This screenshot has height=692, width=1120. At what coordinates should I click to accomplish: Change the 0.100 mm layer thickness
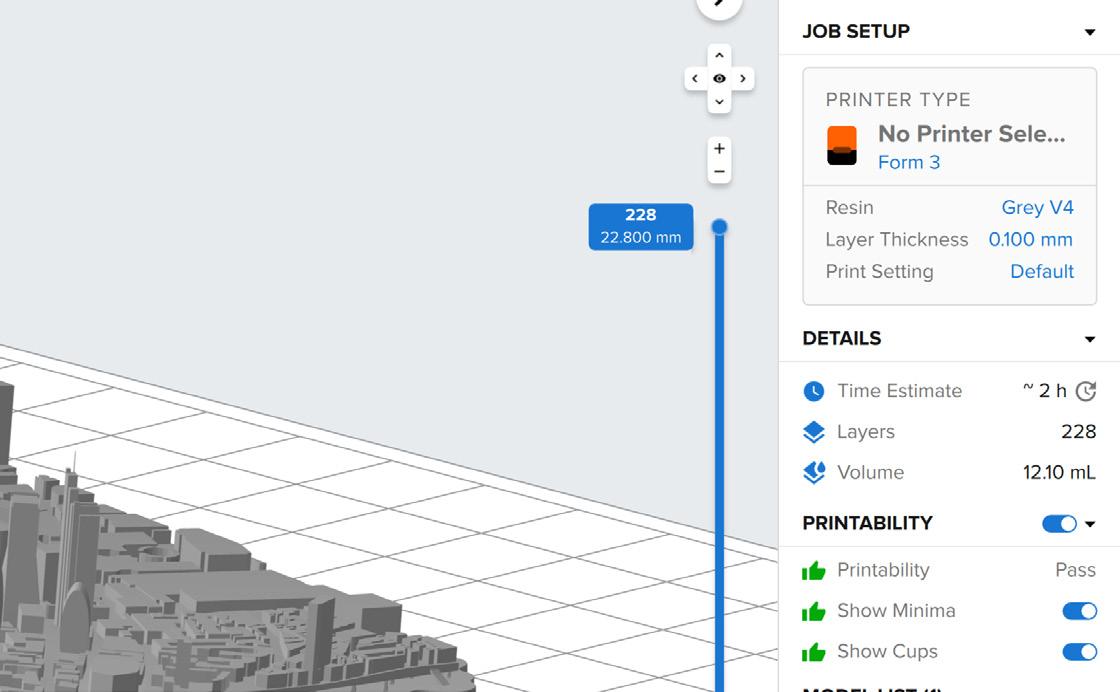1031,239
